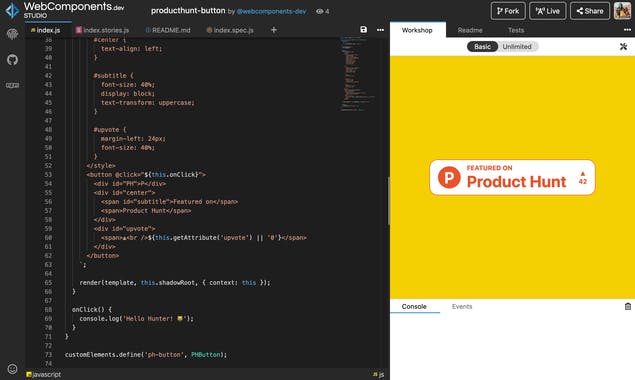Select the Unlimited story toggle
Viewport: 635px width, 380px height.
(517, 47)
